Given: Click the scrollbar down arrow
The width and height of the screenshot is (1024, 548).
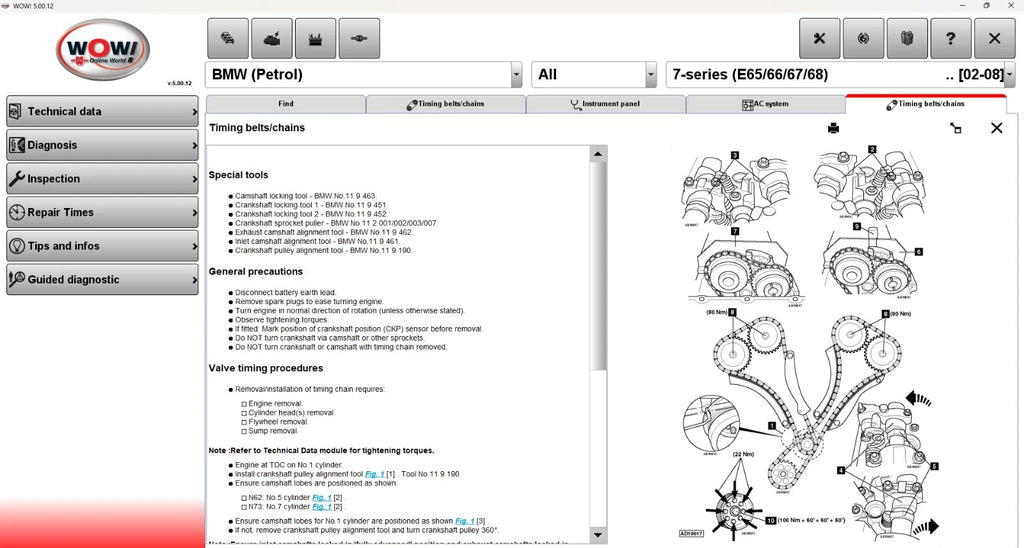Looking at the screenshot, I should (598, 535).
